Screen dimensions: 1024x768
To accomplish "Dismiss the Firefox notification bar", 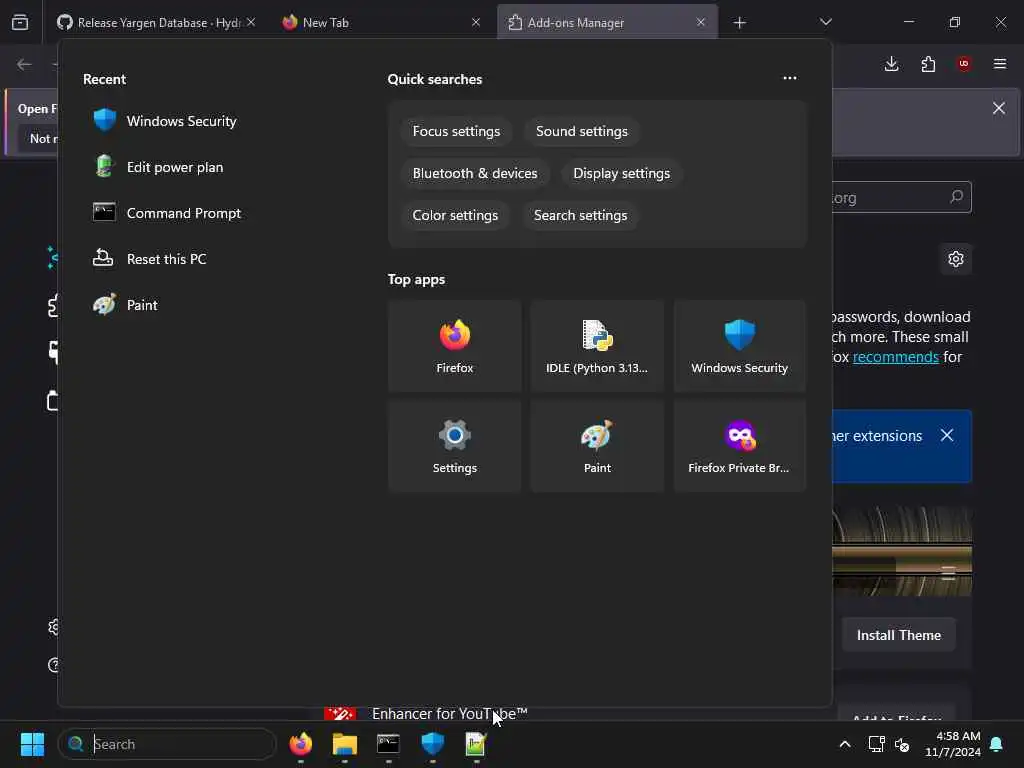I will (x=999, y=108).
